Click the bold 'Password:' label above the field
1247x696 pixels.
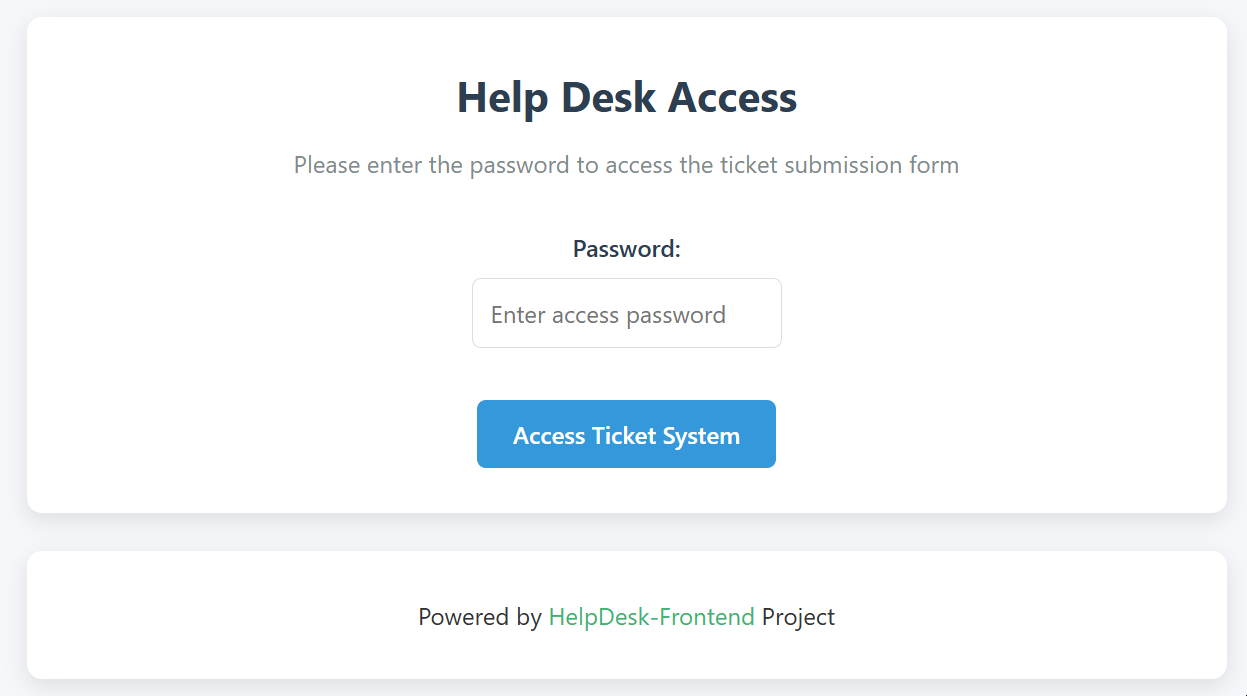pos(626,249)
